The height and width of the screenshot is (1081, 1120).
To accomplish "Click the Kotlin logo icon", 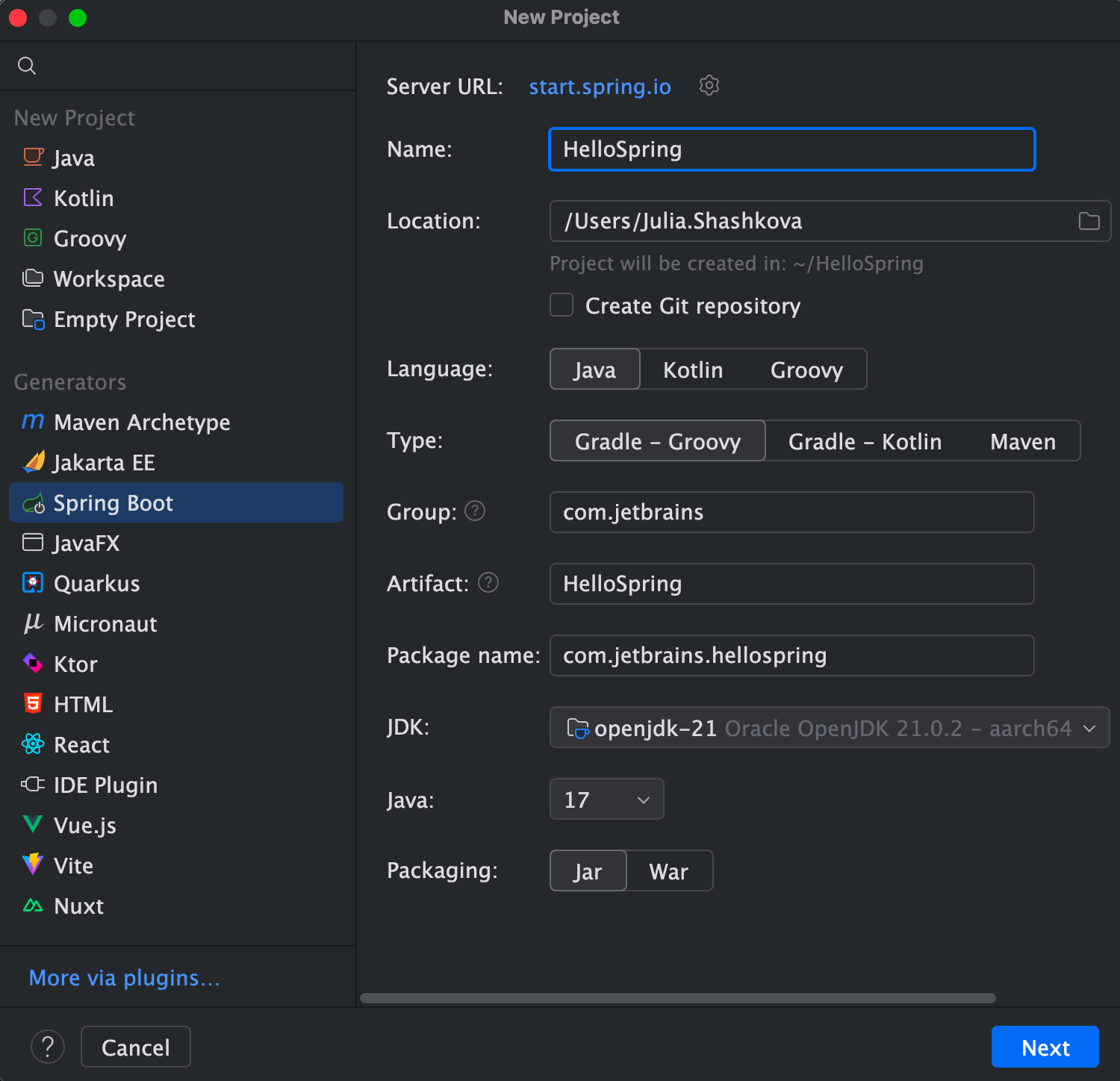I will pos(33,197).
